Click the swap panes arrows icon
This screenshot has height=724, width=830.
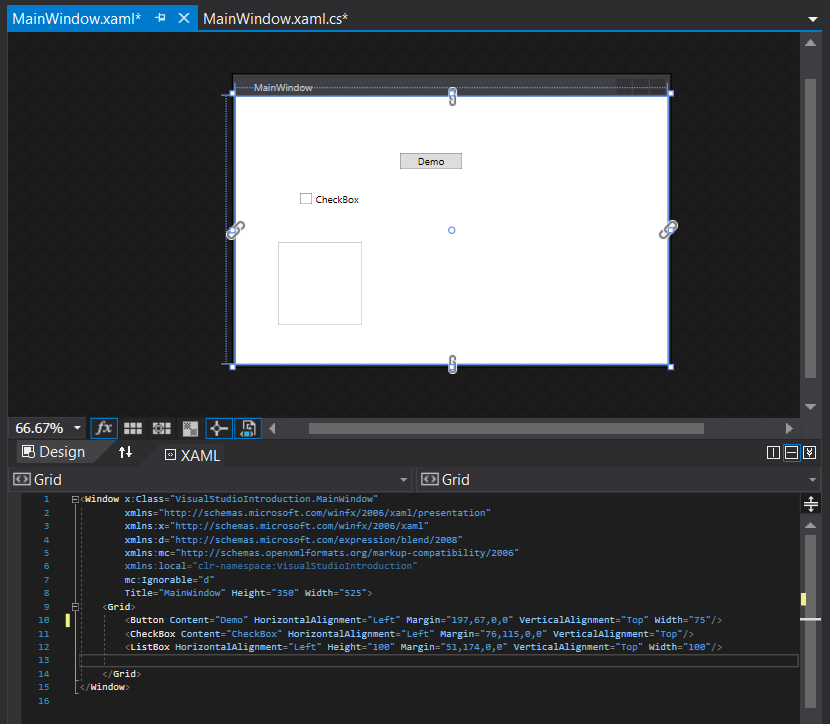pyautogui.click(x=125, y=453)
